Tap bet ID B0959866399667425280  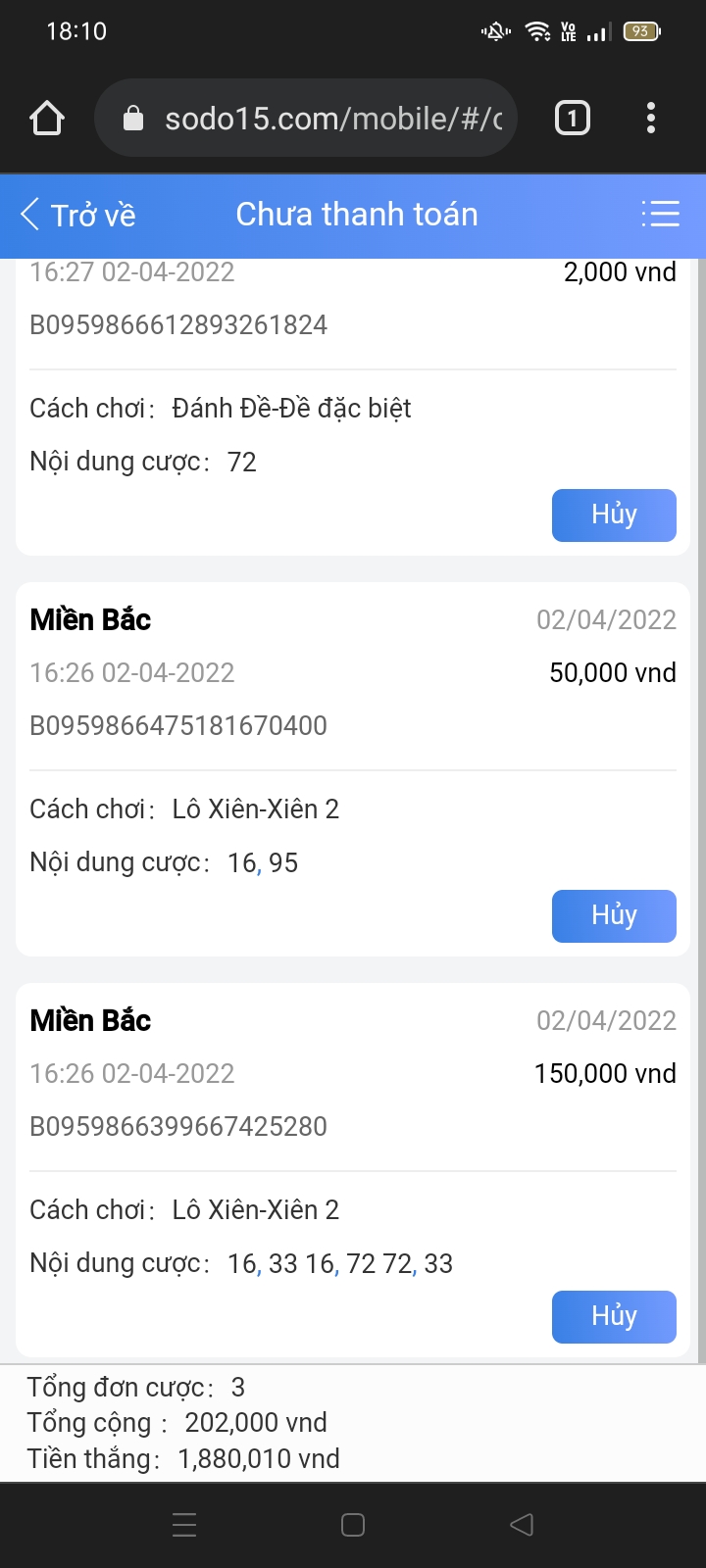pos(178,1127)
